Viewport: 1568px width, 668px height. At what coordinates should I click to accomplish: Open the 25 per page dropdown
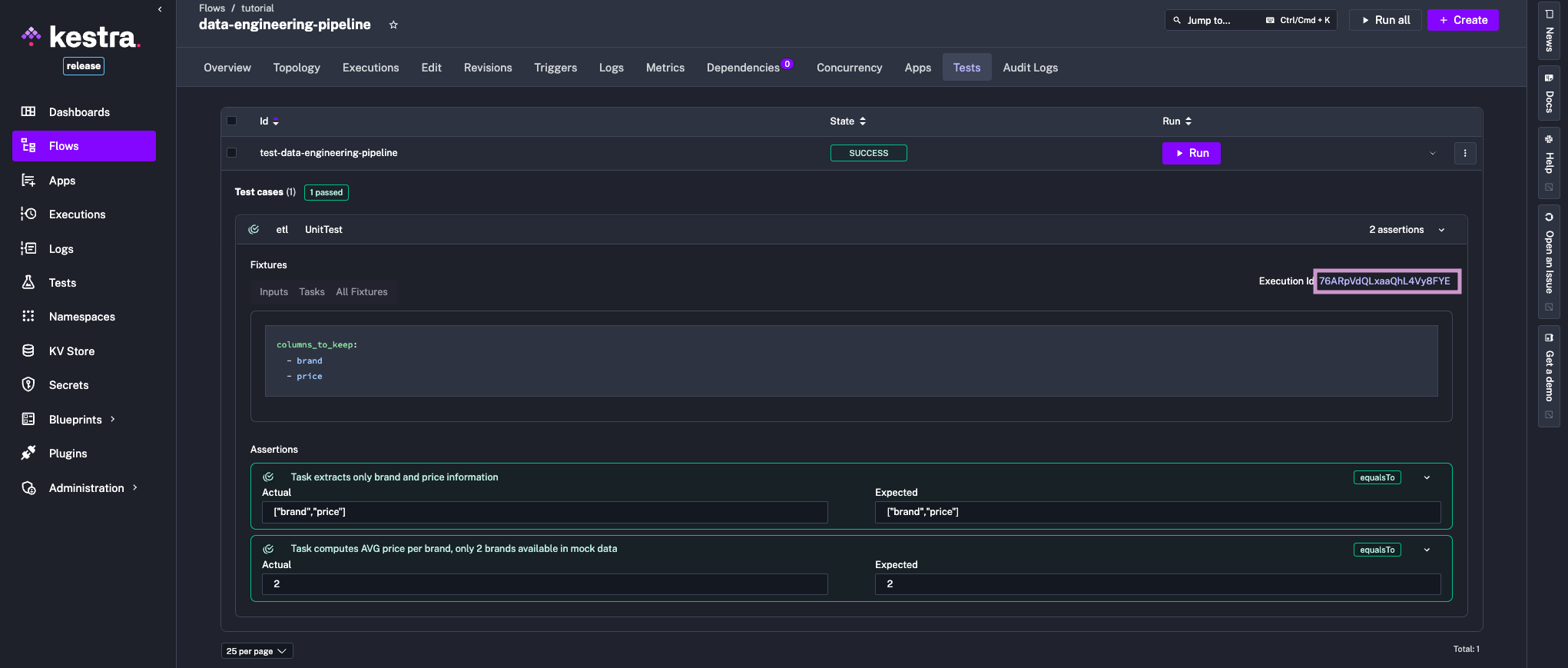tap(257, 651)
